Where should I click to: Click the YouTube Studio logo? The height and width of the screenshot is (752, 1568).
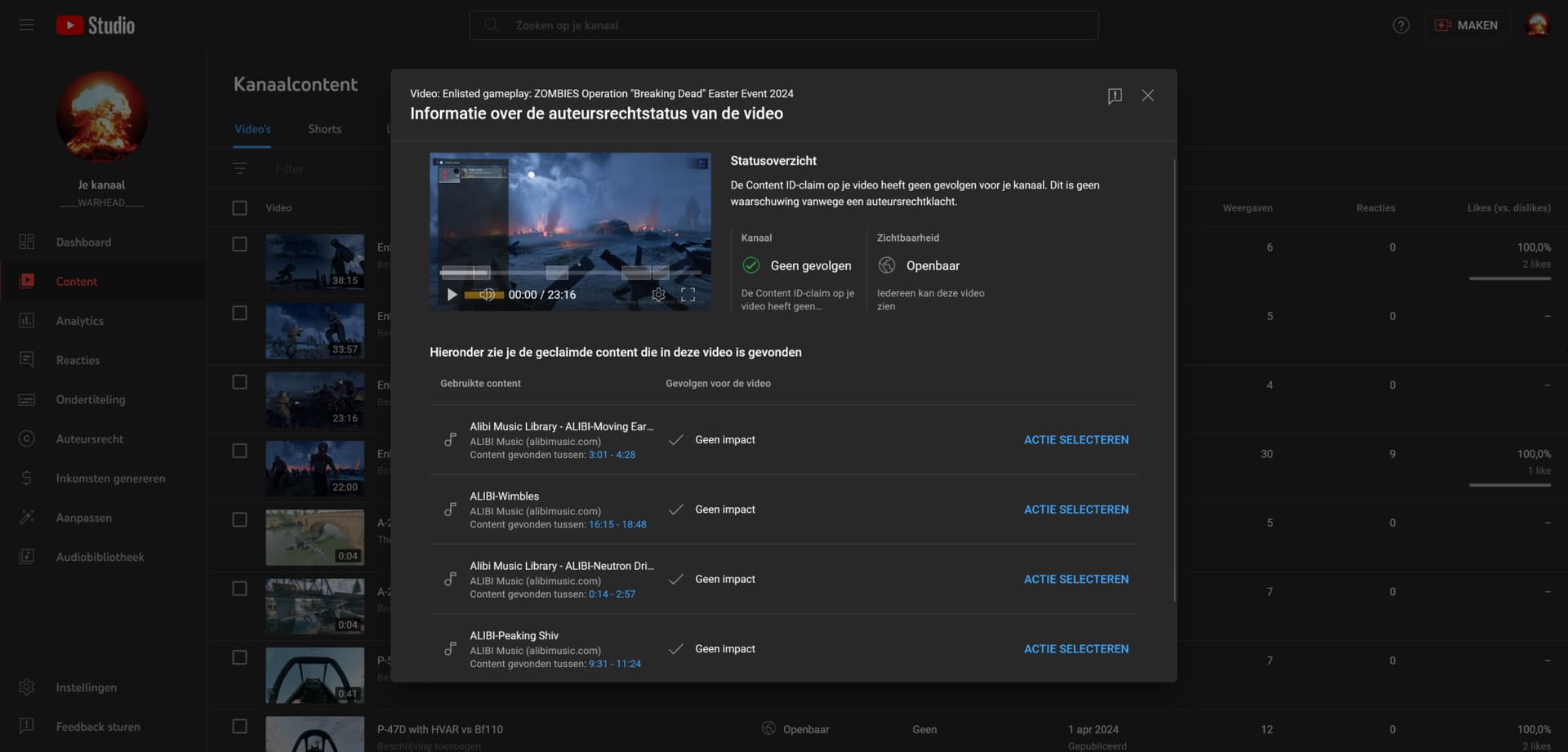coord(96,25)
